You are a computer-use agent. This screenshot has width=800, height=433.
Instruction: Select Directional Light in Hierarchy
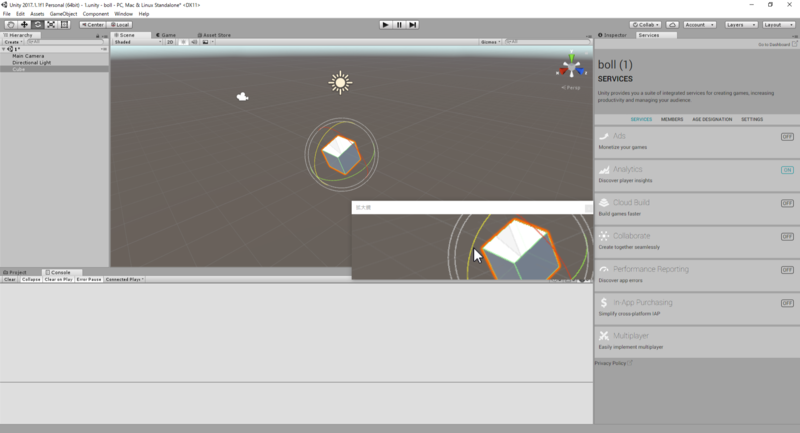pyautogui.click(x=32, y=63)
